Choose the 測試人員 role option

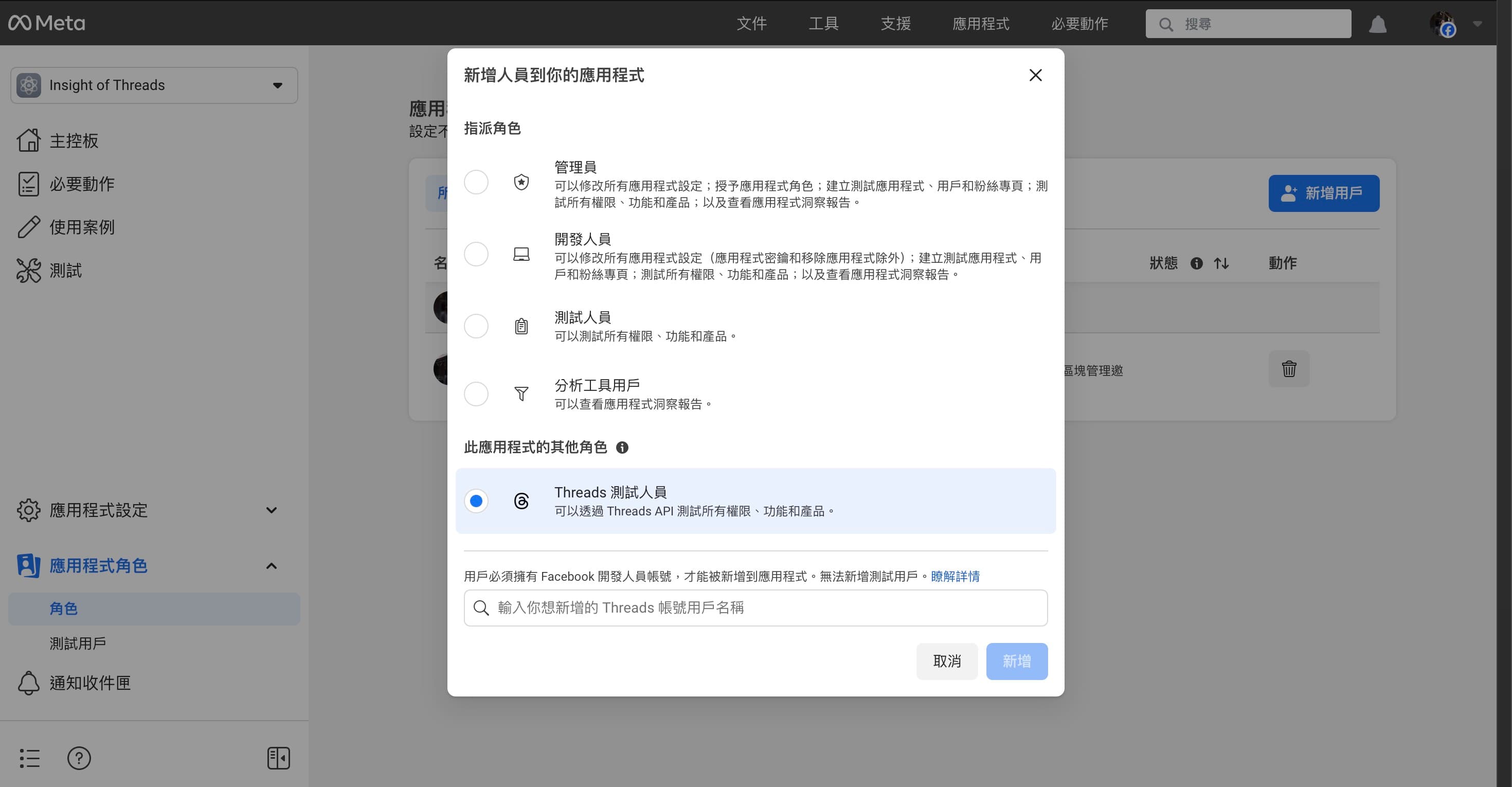pos(476,326)
